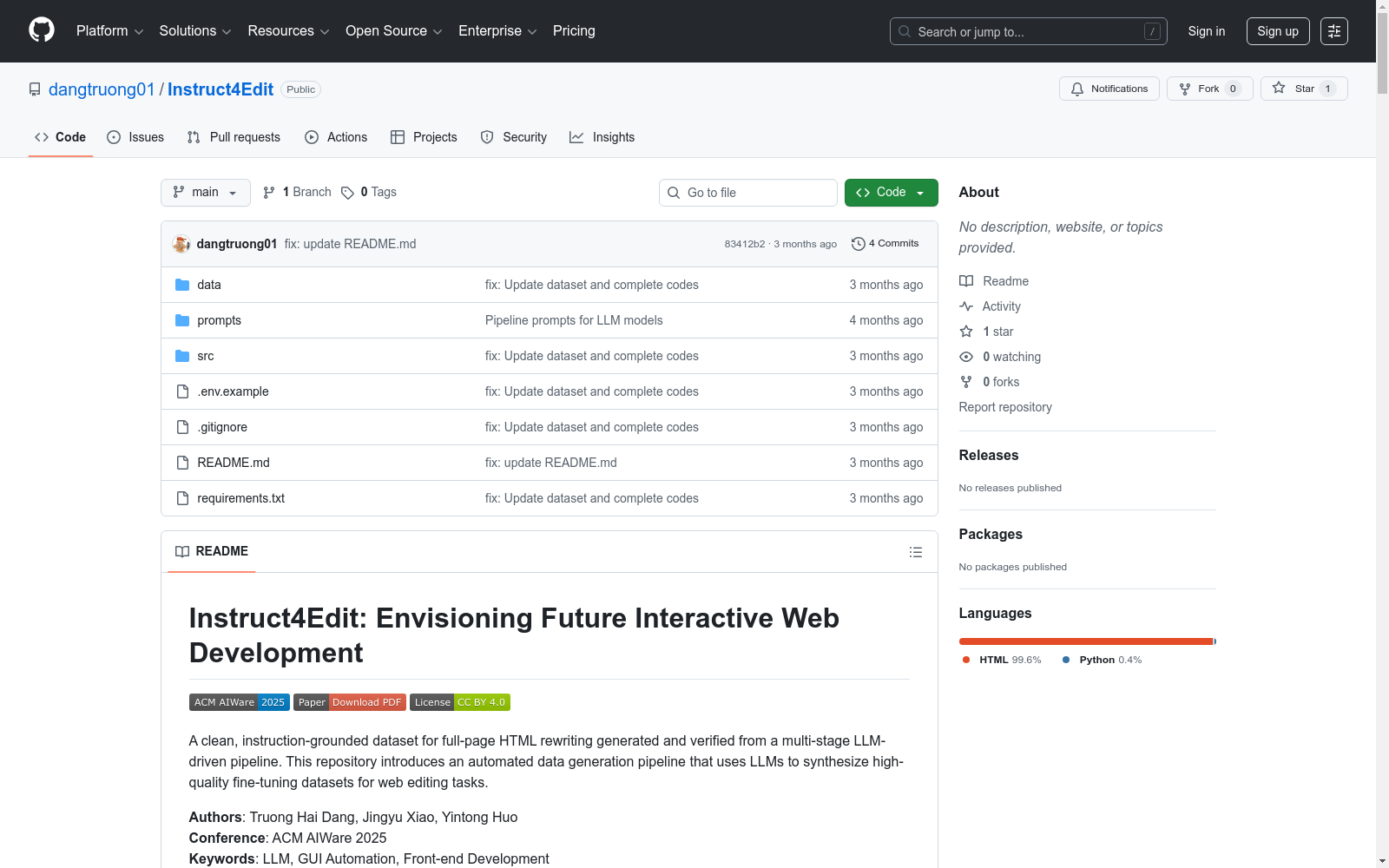The width and height of the screenshot is (1389, 868).
Task: Open the GitHub homepage logo
Action: coord(42,30)
